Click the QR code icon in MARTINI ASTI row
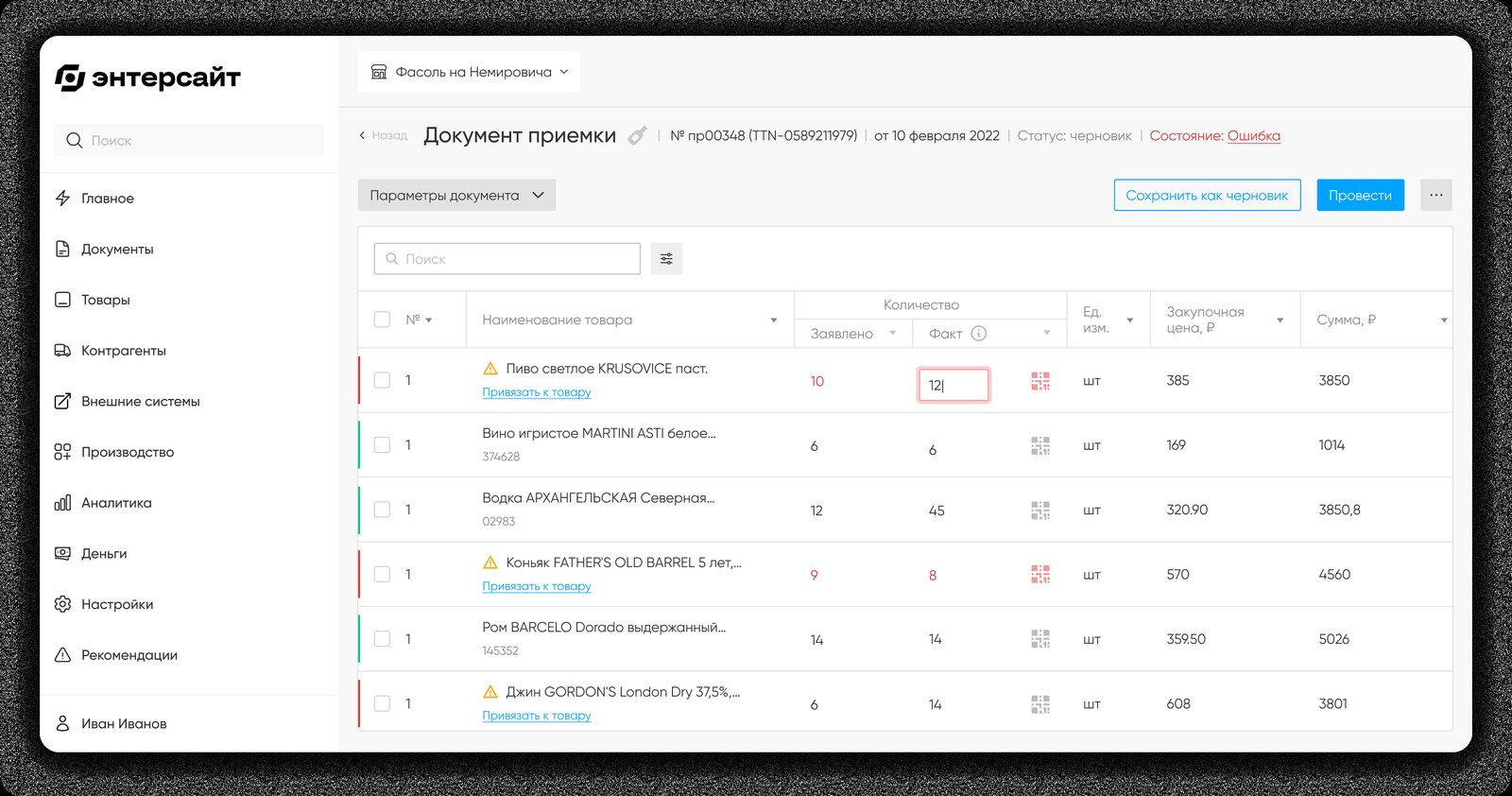This screenshot has height=796, width=1512. click(x=1040, y=445)
